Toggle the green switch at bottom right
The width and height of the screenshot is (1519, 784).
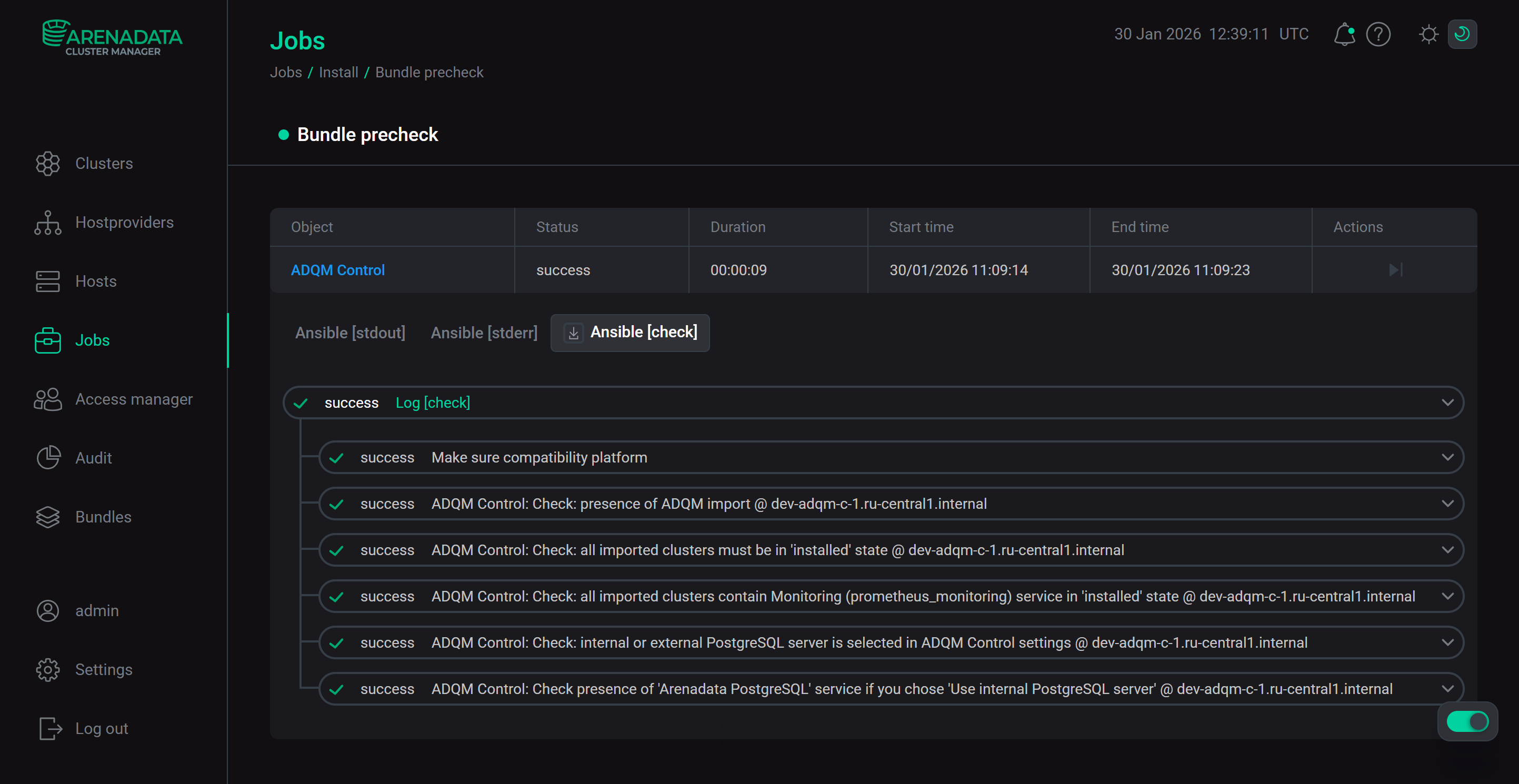pos(1467,721)
